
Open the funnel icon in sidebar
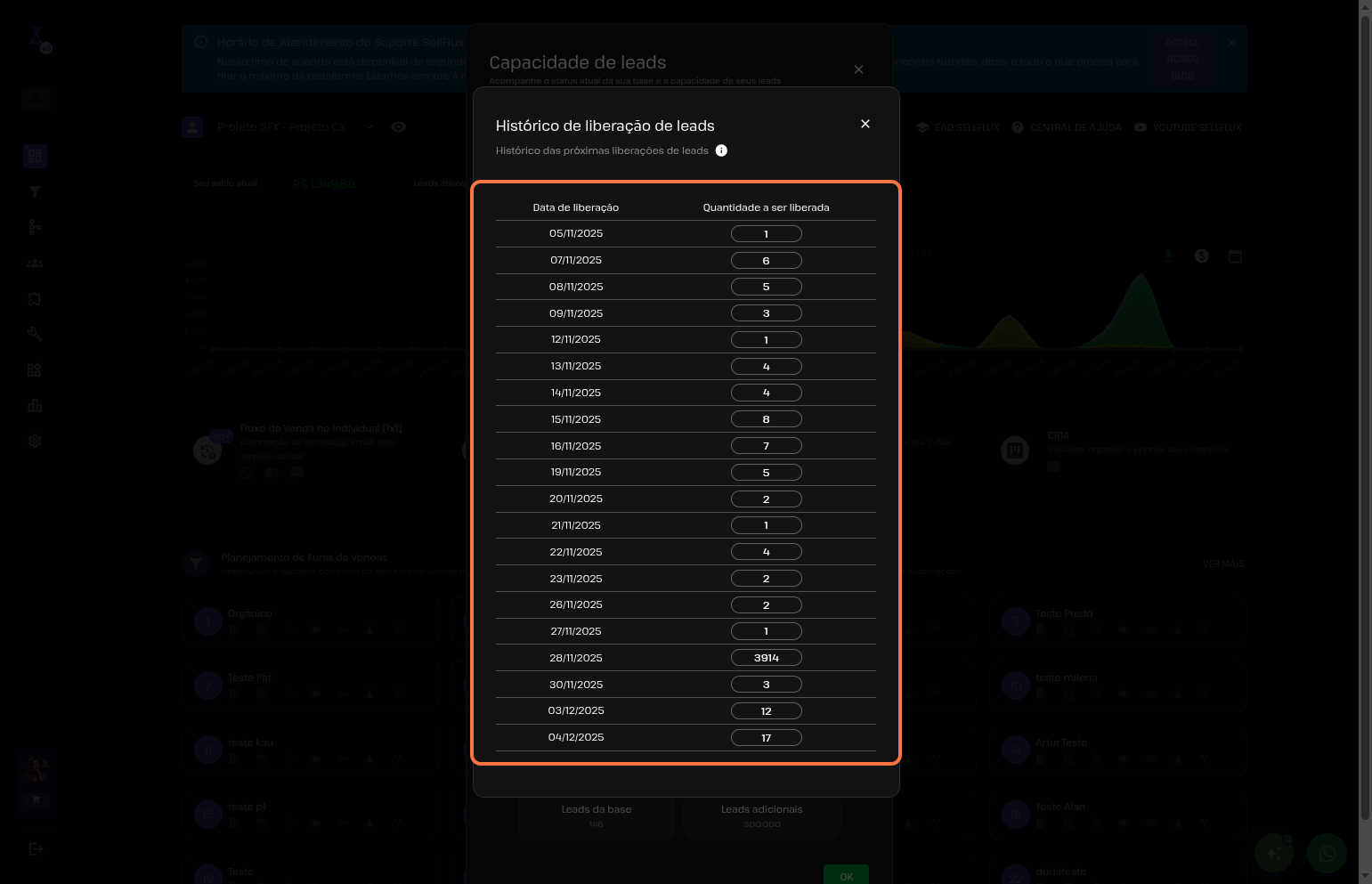tap(35, 191)
